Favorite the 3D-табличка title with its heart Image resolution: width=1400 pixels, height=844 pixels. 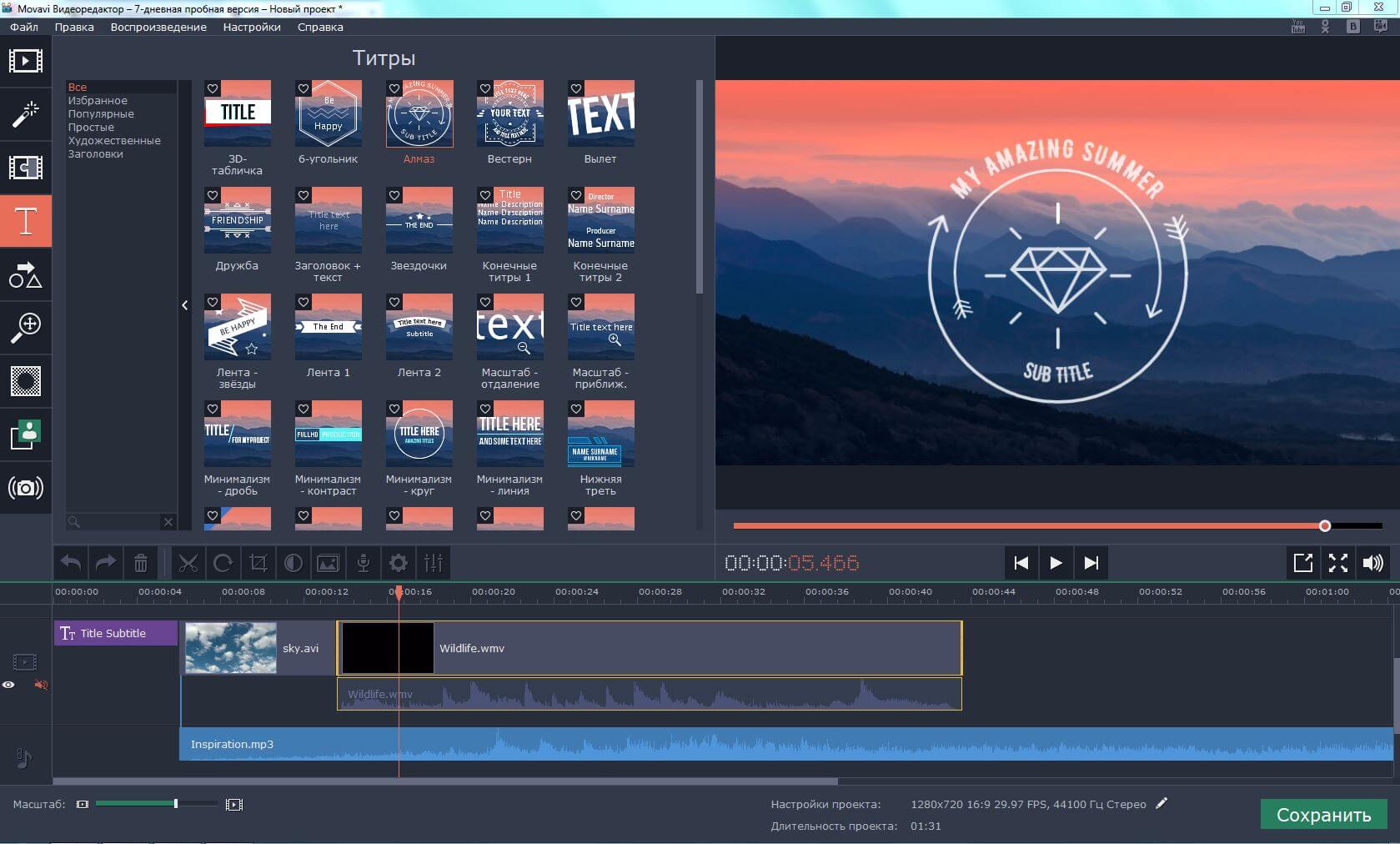tap(213, 88)
